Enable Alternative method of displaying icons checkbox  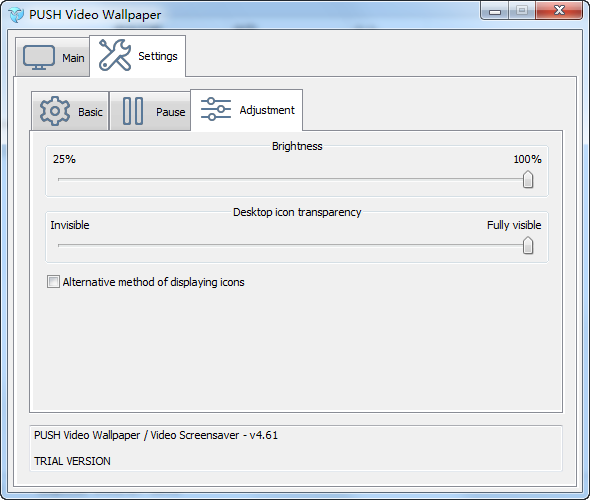(53, 281)
